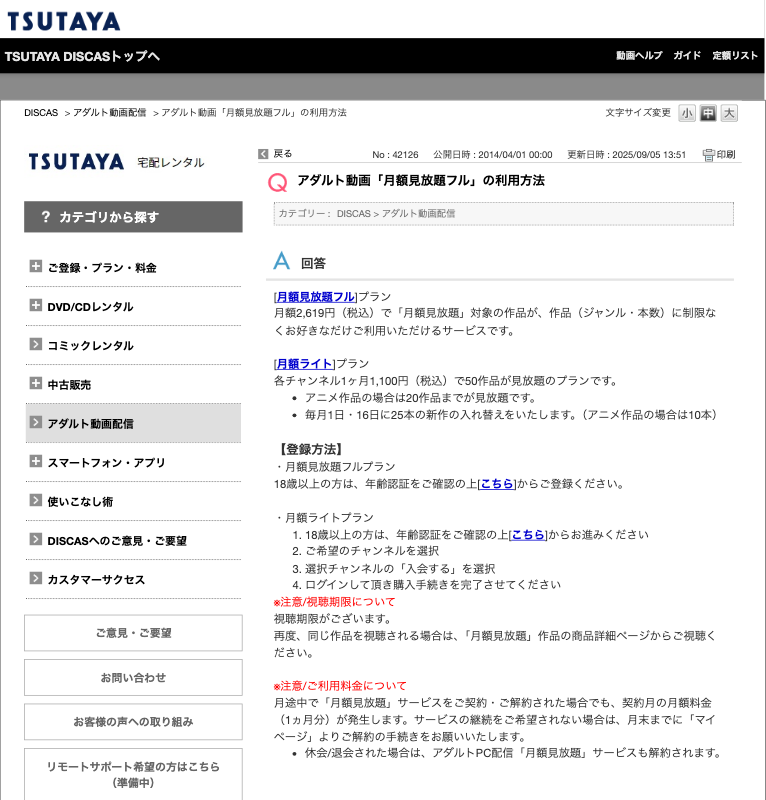This screenshot has width=766, height=800.
Task: Click the カテゴリから探す header
Action: (x=133, y=217)
